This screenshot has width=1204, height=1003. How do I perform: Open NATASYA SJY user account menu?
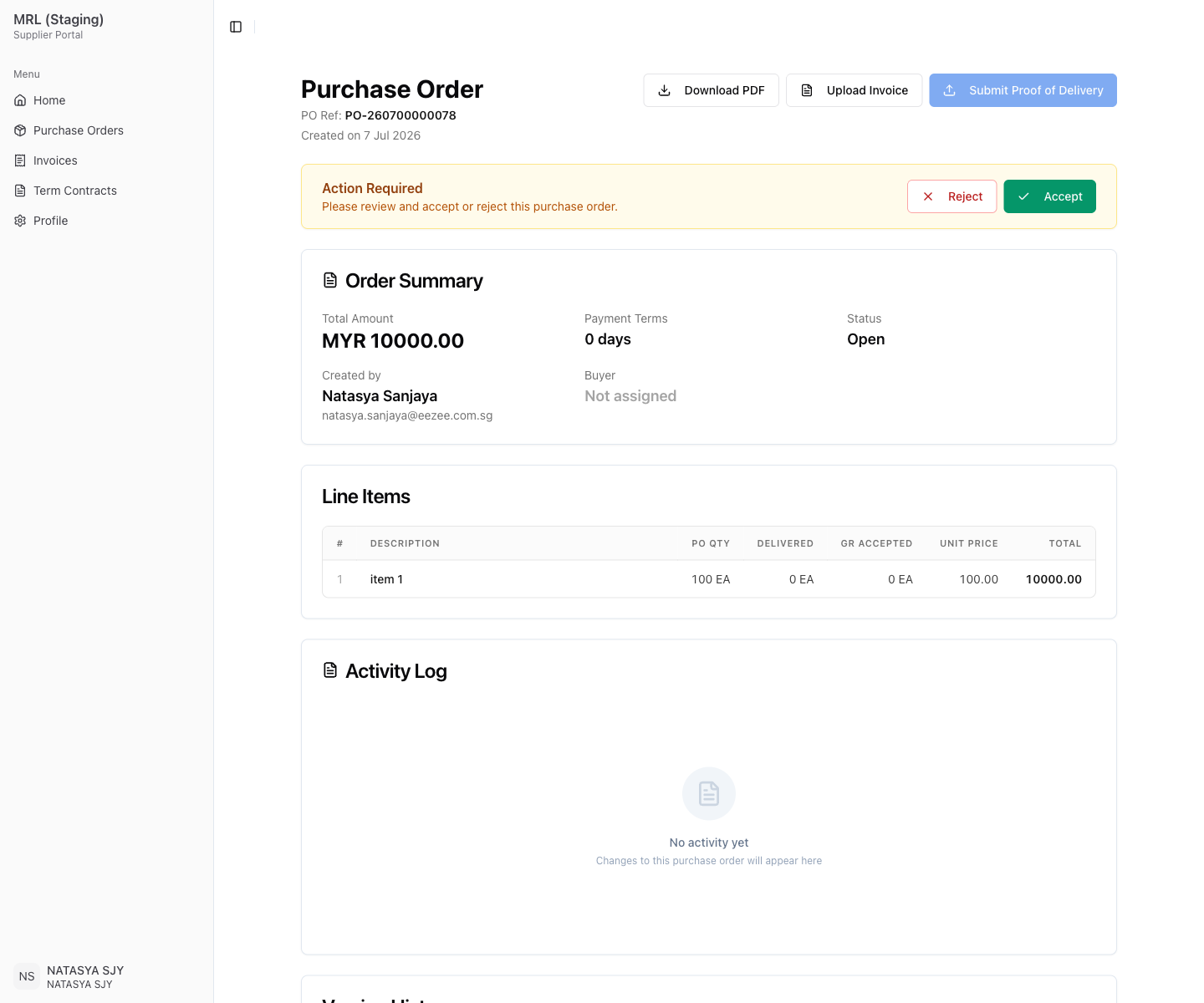[x=107, y=976]
